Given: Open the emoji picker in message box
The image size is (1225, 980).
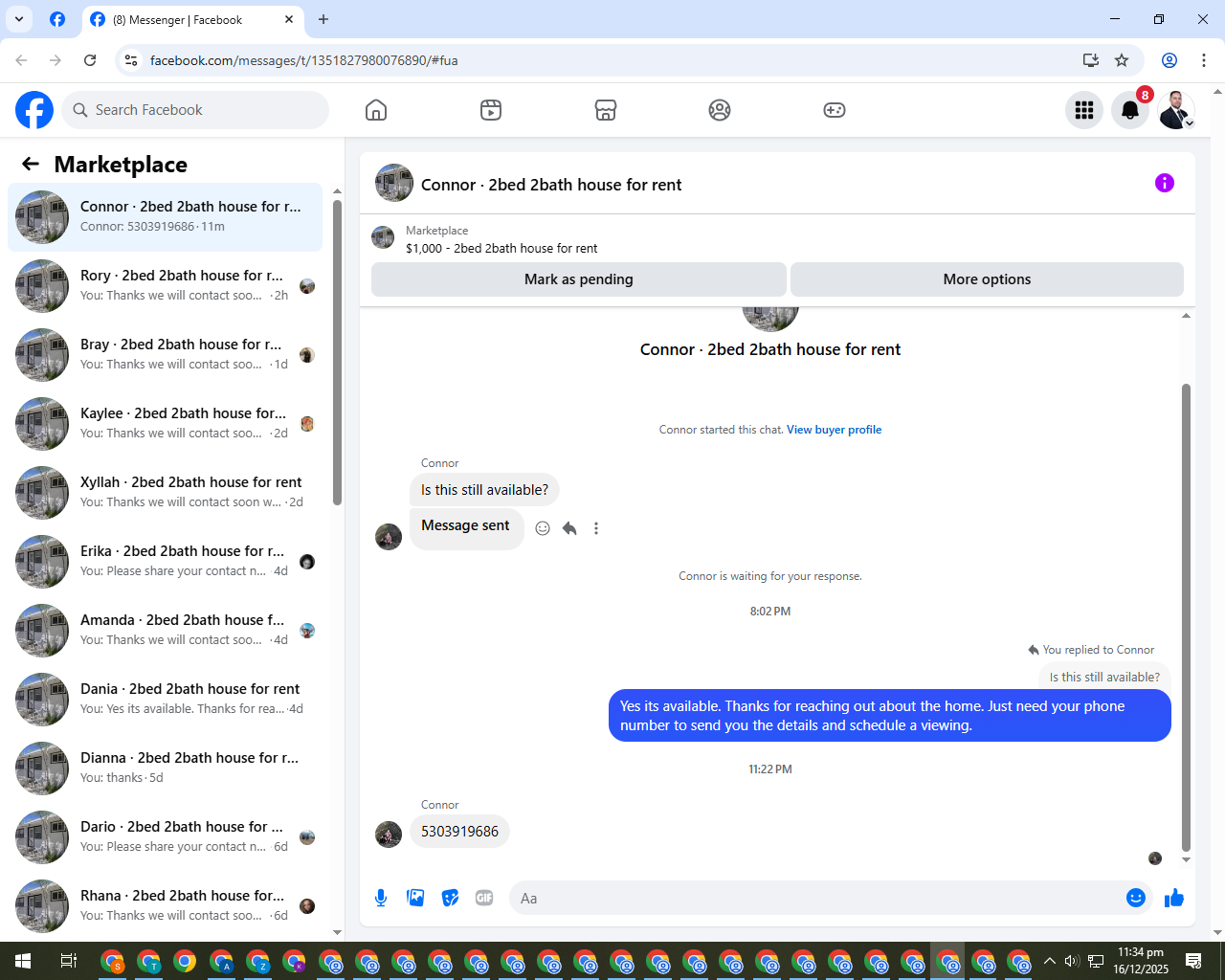Looking at the screenshot, I should (x=1136, y=898).
